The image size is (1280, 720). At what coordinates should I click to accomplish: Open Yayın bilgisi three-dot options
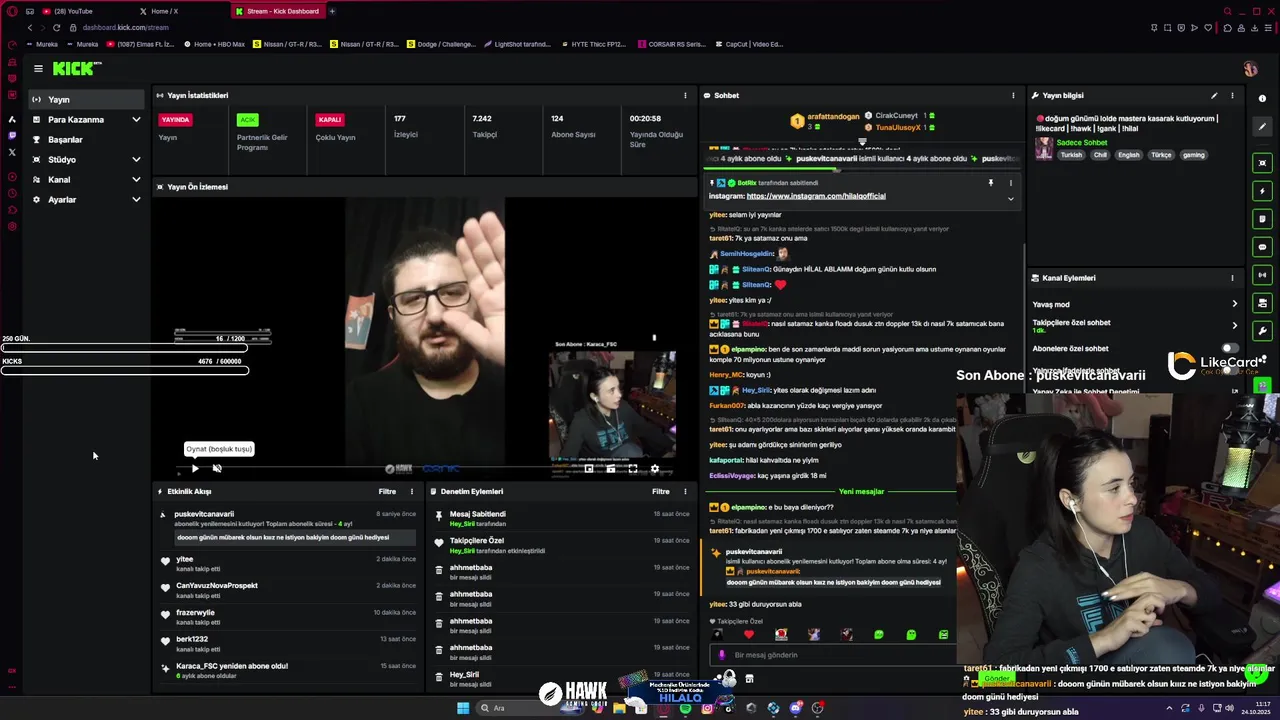(x=1232, y=95)
